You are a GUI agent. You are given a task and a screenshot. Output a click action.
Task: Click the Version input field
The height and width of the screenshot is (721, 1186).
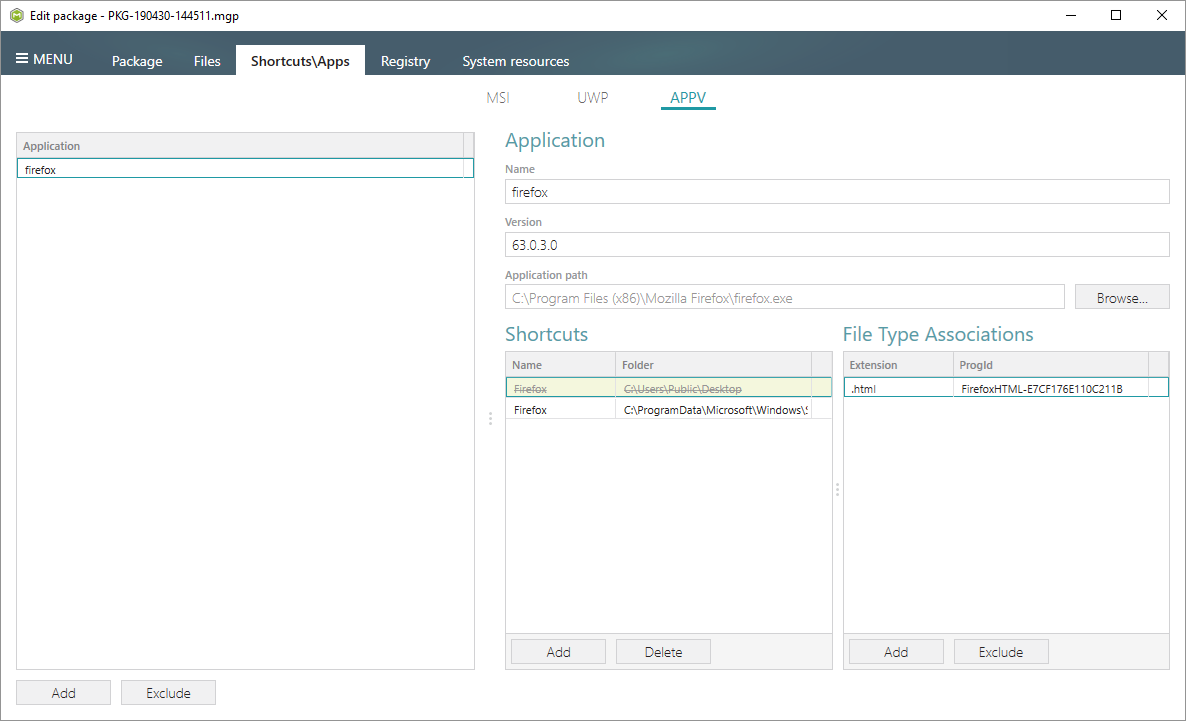click(837, 245)
